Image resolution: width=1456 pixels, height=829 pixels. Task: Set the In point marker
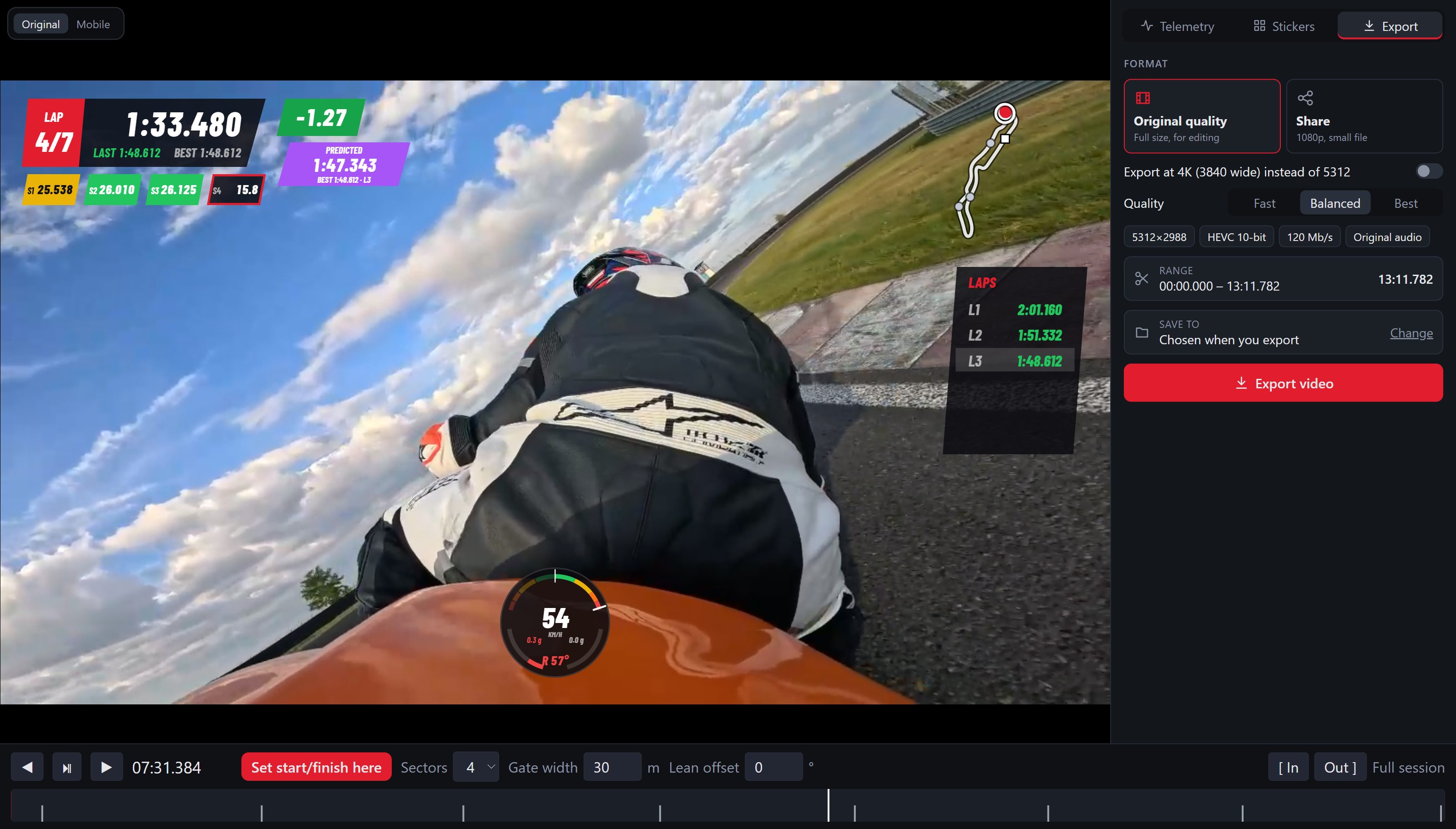pyautogui.click(x=1288, y=767)
